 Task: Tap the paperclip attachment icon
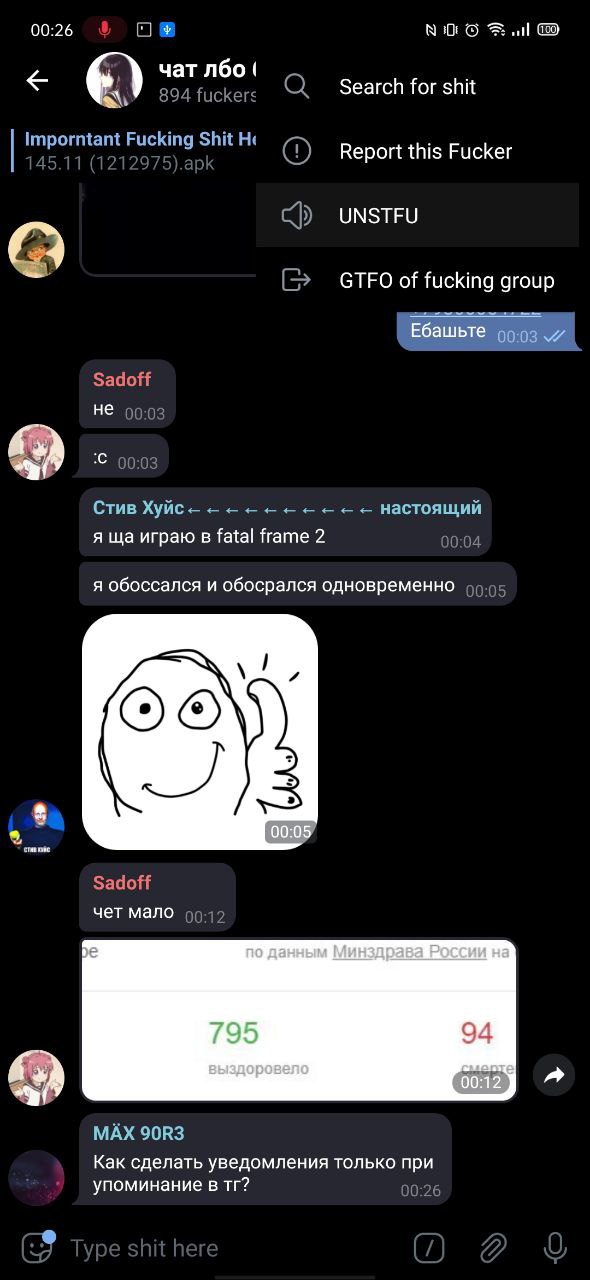492,1248
